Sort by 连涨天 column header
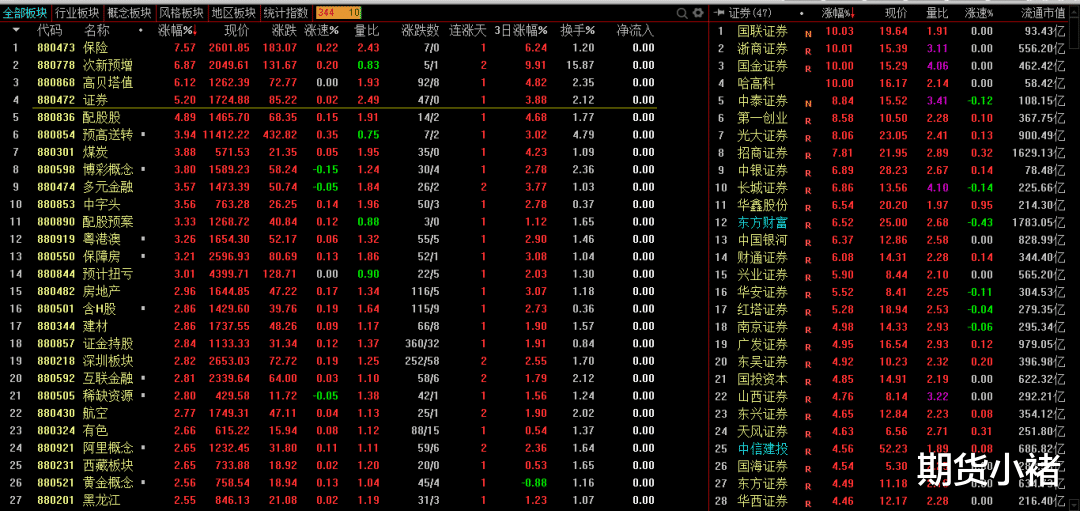This screenshot has width=1080, height=511. 468,31
